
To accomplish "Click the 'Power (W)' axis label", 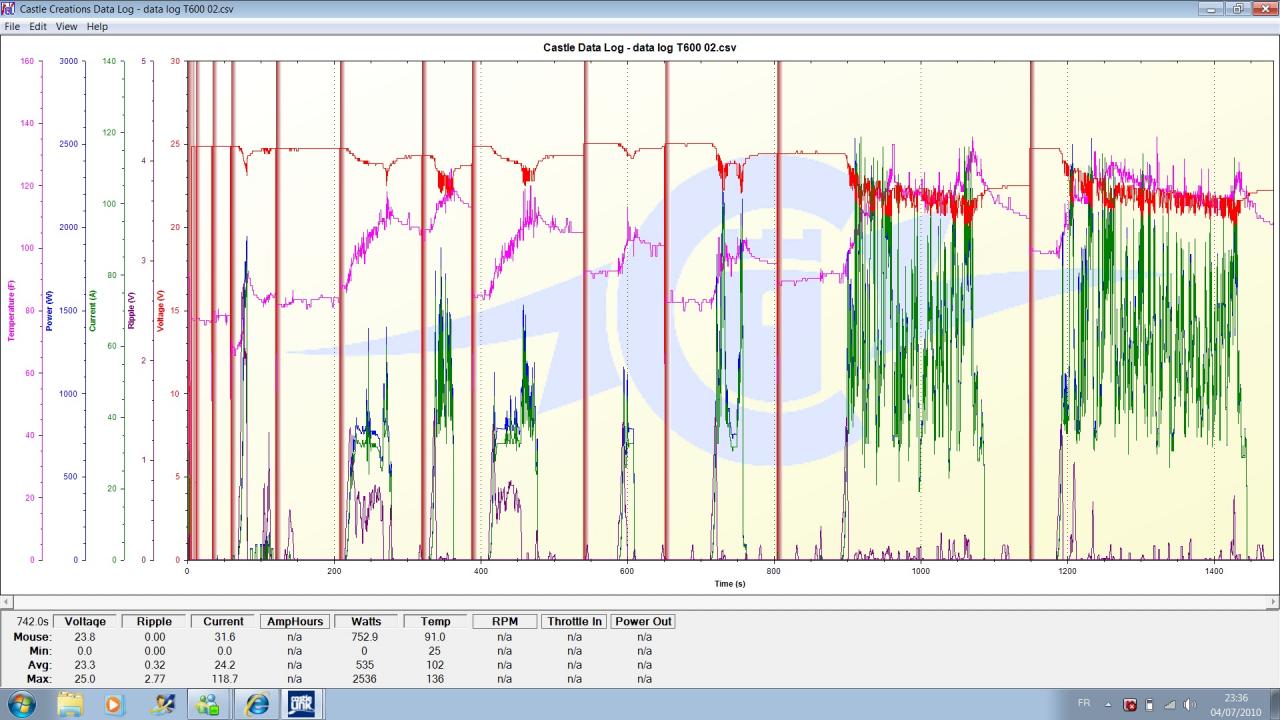I will click(49, 310).
